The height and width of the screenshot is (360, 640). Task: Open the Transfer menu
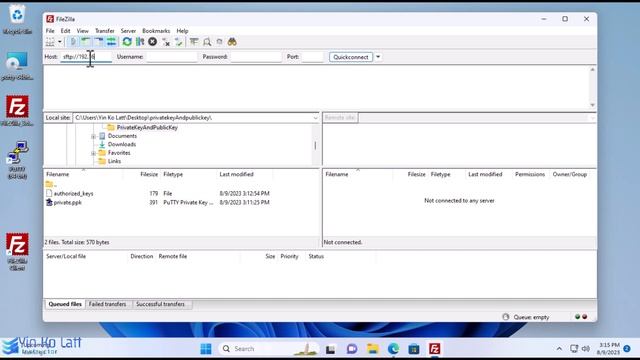pyautogui.click(x=104, y=31)
